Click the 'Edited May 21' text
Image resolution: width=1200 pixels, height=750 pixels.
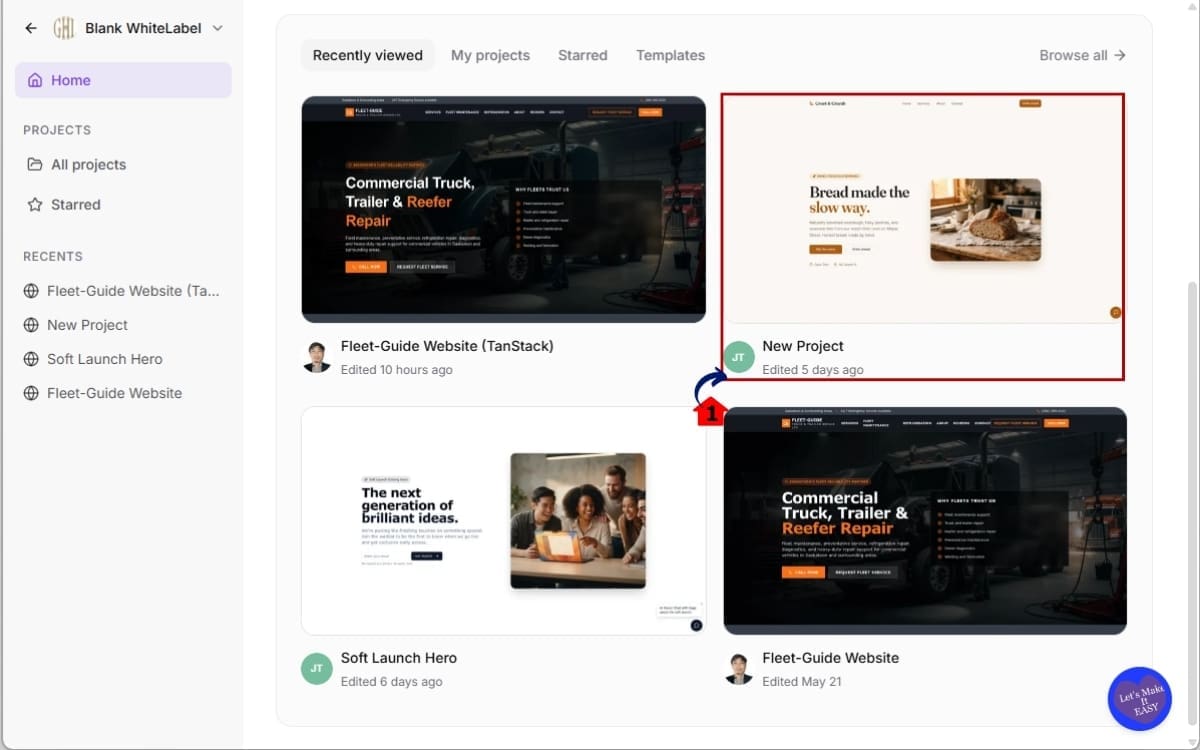pos(802,682)
